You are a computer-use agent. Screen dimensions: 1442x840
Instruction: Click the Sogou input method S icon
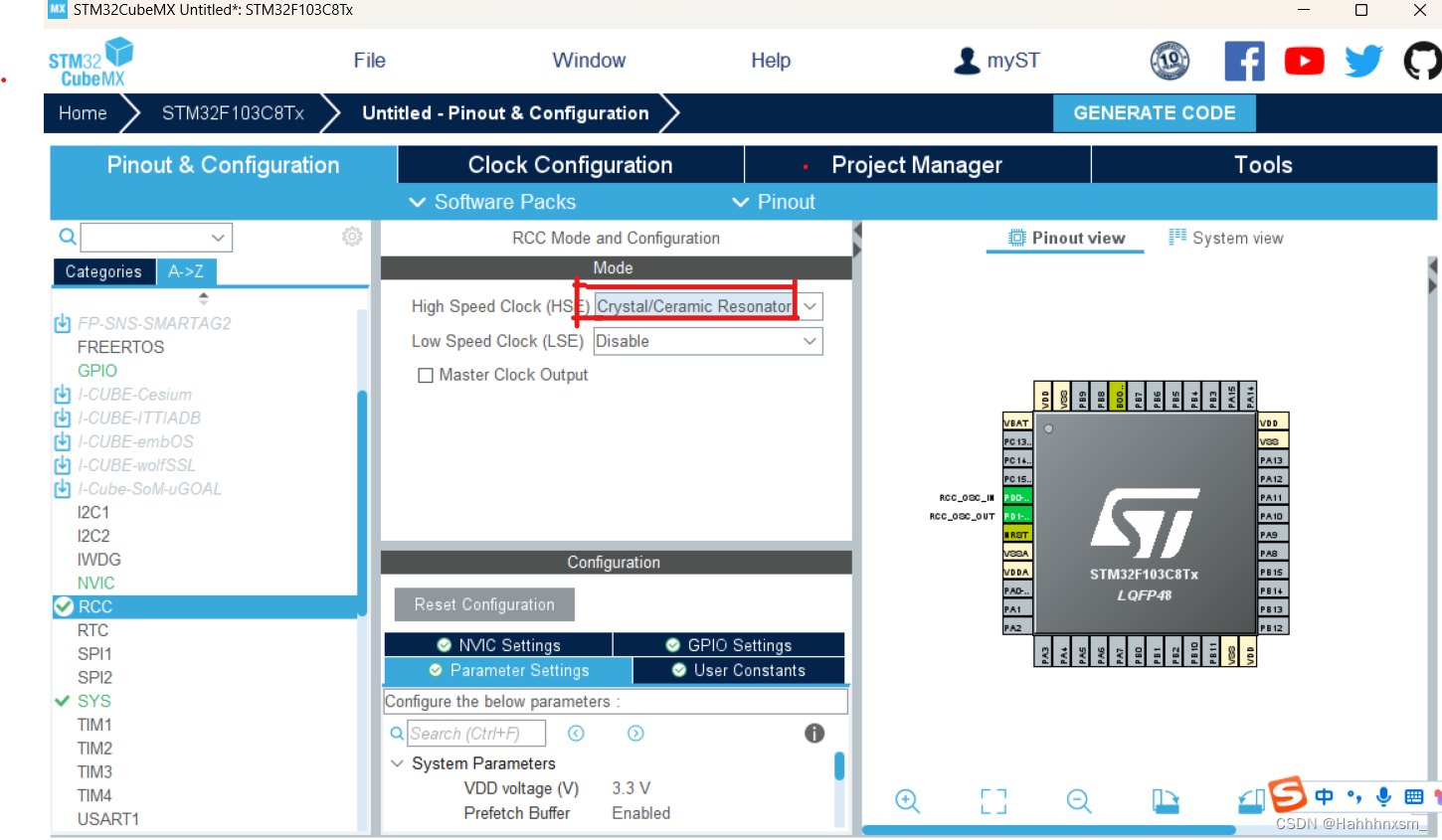tap(1288, 794)
